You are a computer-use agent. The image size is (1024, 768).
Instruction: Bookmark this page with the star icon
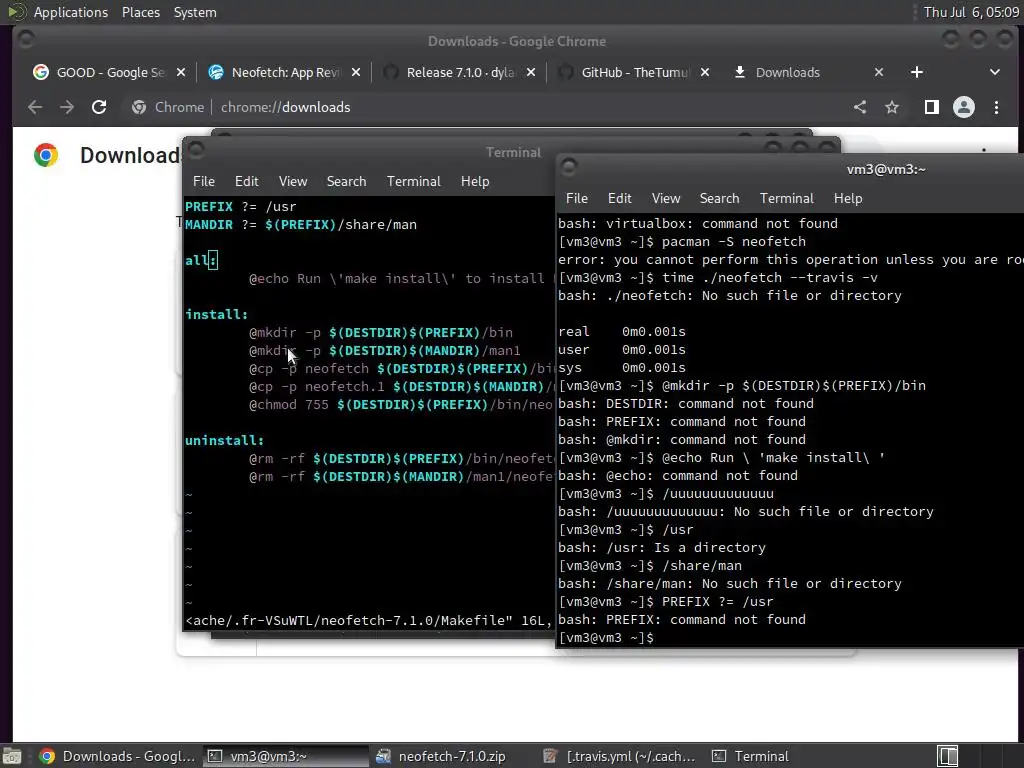click(891, 107)
